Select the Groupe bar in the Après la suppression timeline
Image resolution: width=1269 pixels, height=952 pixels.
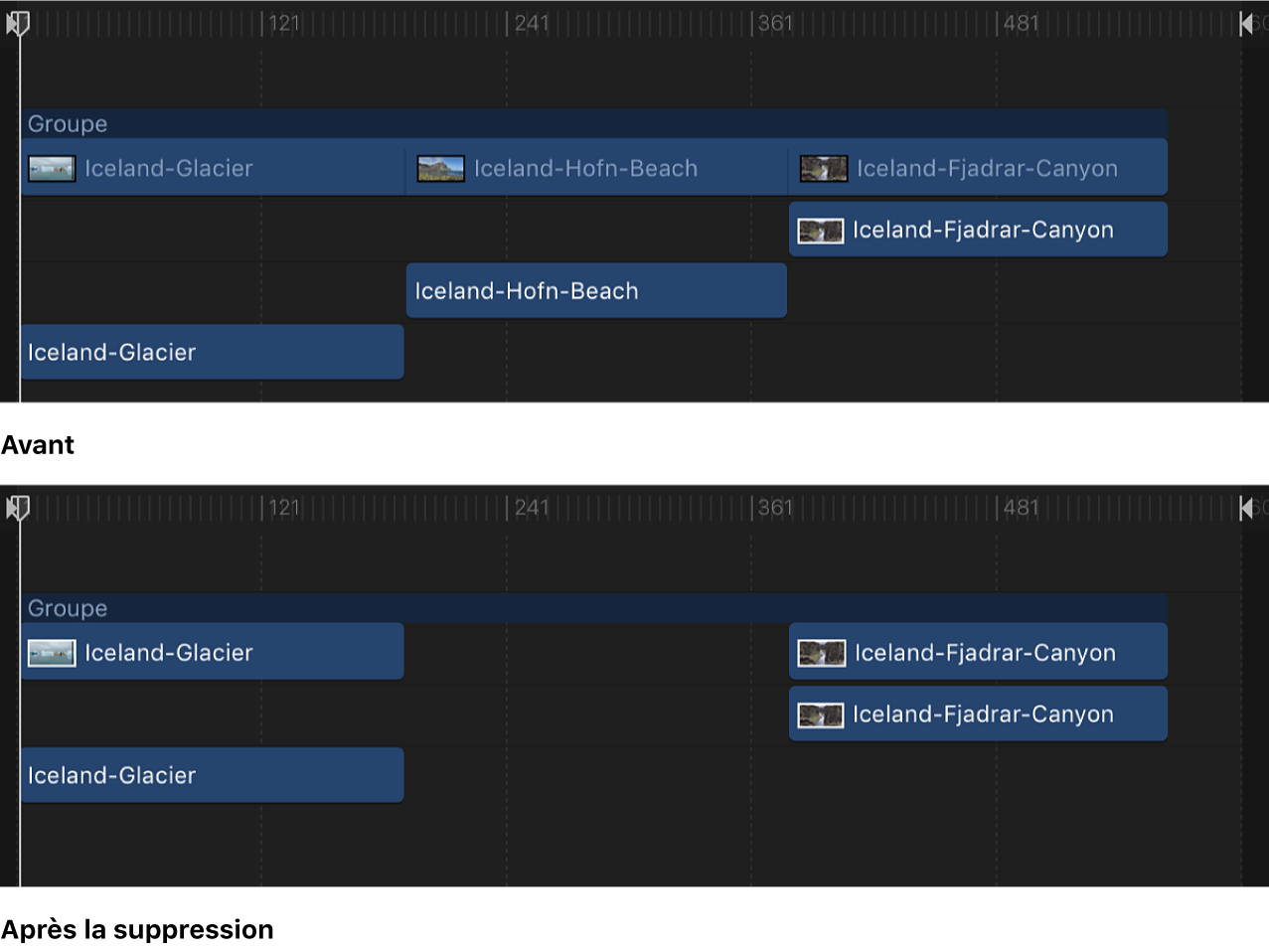point(594,608)
